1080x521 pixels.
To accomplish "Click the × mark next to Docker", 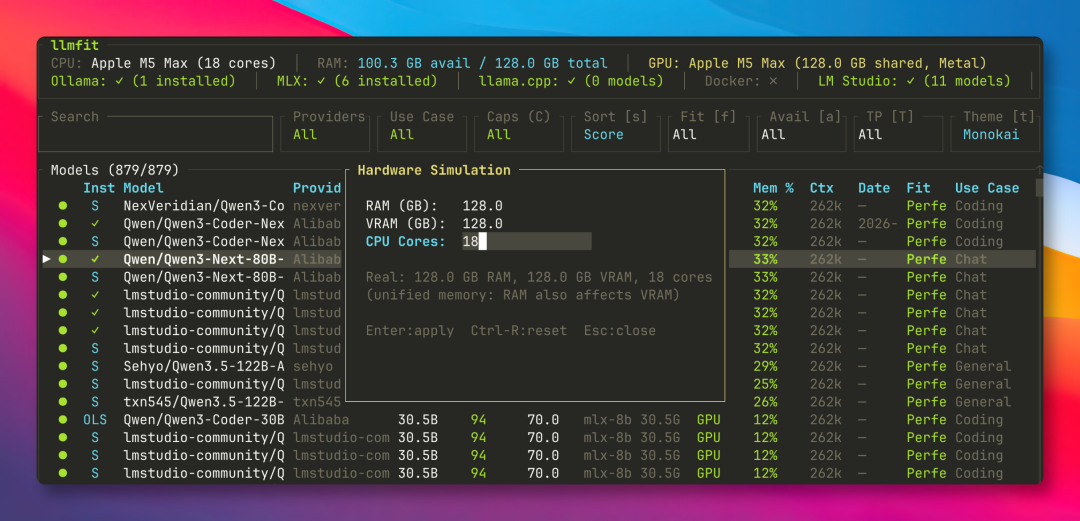I will (x=773, y=81).
